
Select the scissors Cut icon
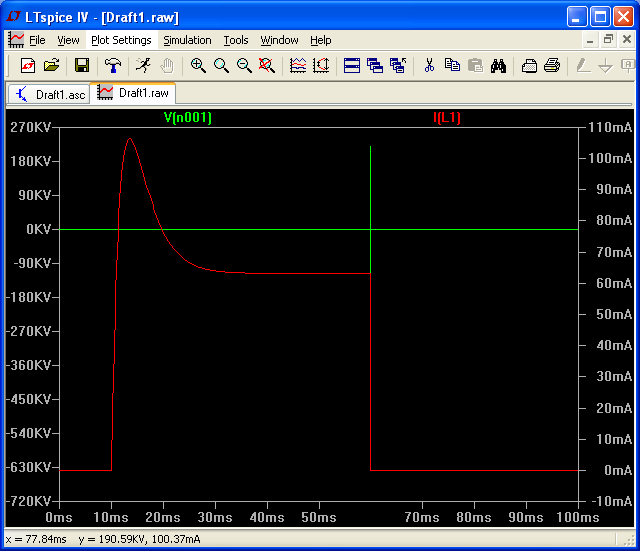429,65
